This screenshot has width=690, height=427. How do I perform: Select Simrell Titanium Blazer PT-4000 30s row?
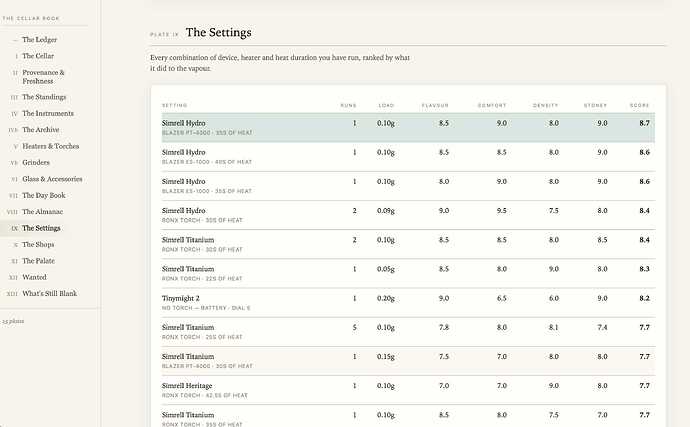point(408,361)
